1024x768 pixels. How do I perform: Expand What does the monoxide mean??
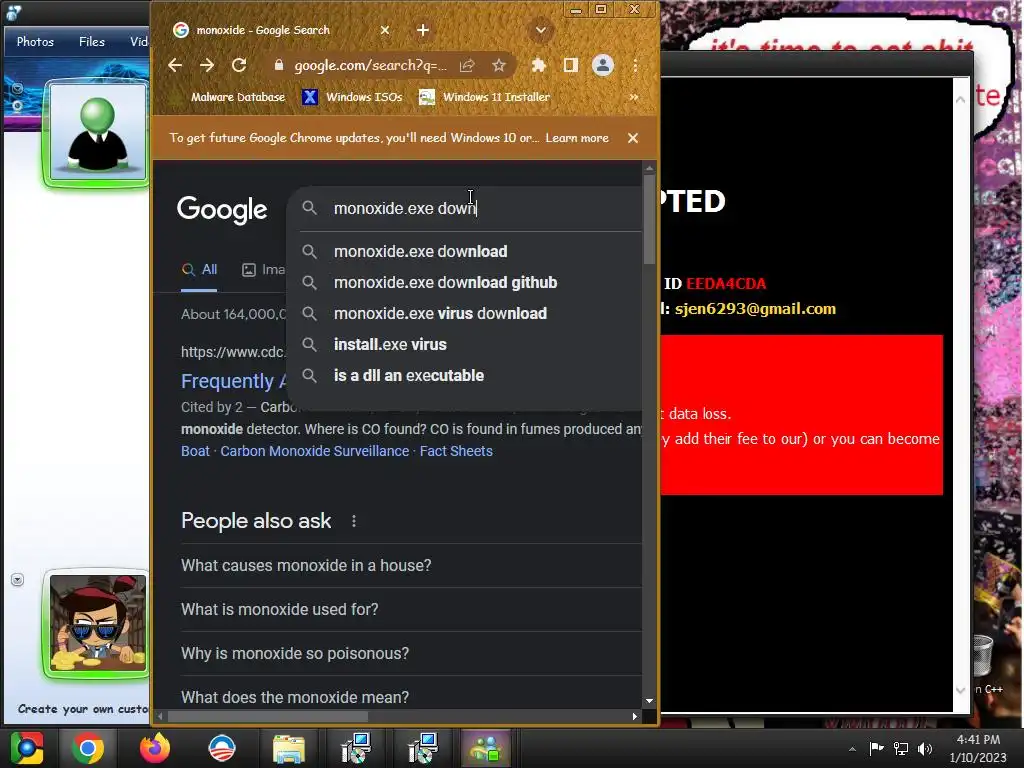411,697
